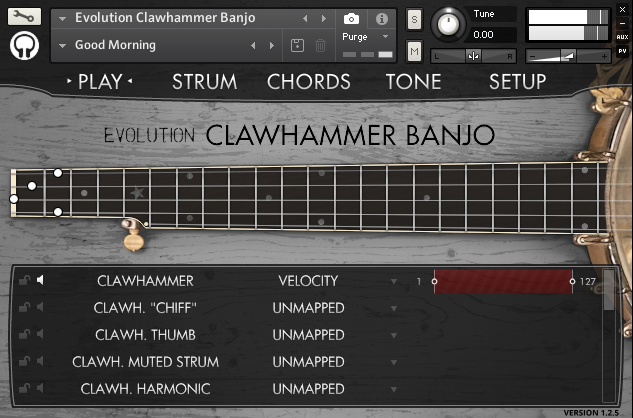Click the save preset floppy icon
The height and width of the screenshot is (418, 633).
click(298, 45)
